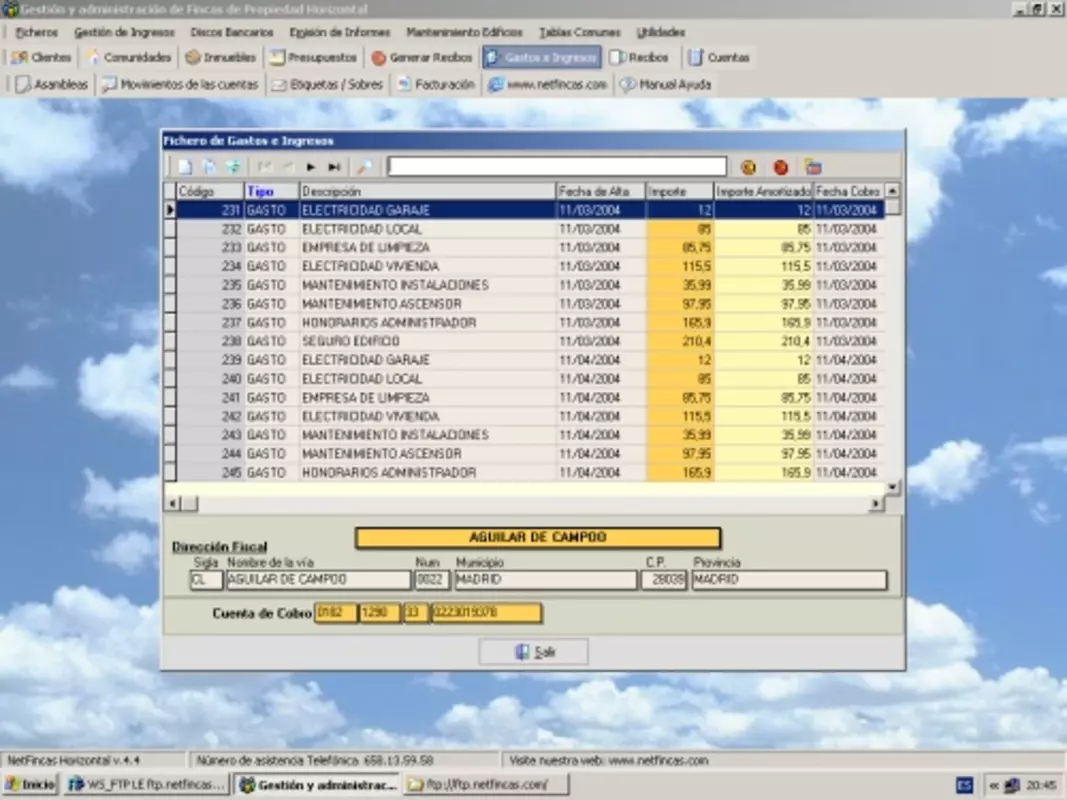Click the C.P. field 28039
This screenshot has height=800, width=1067.
coord(664,580)
